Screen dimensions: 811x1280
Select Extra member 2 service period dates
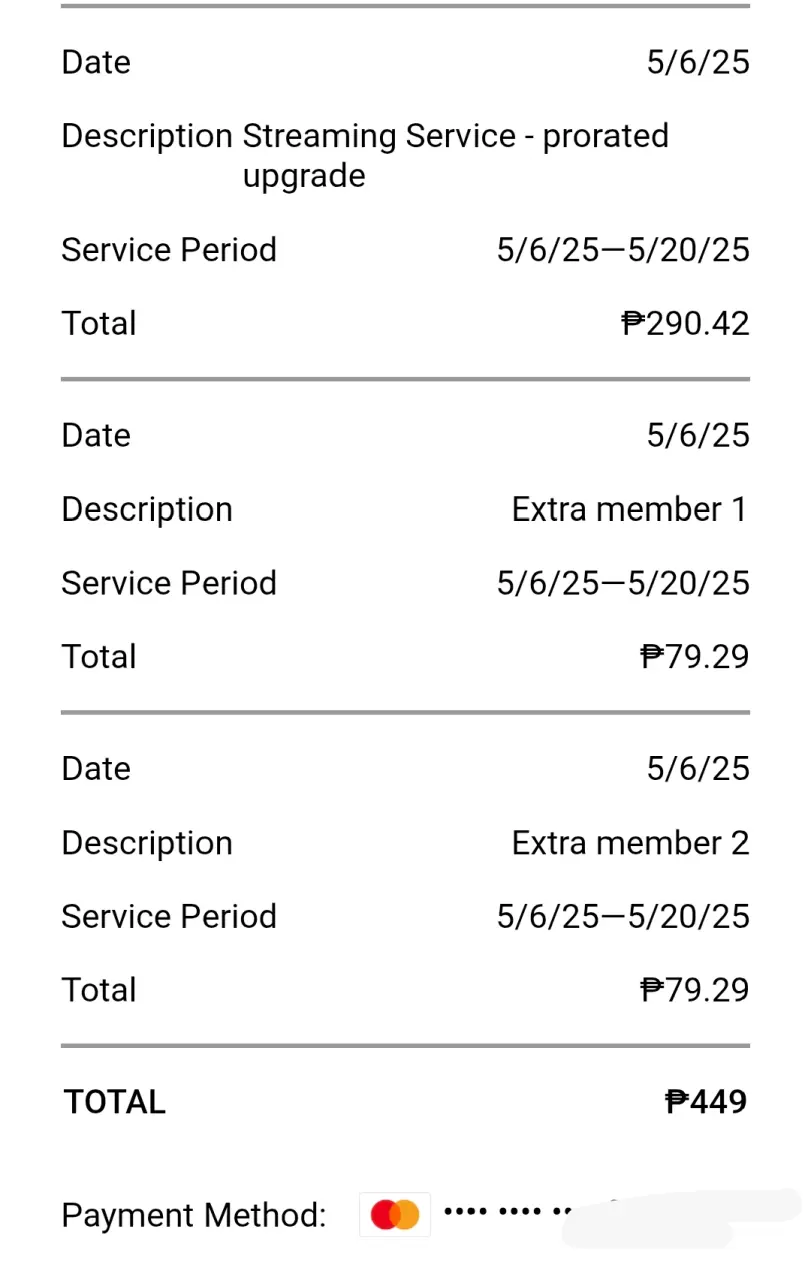623,916
